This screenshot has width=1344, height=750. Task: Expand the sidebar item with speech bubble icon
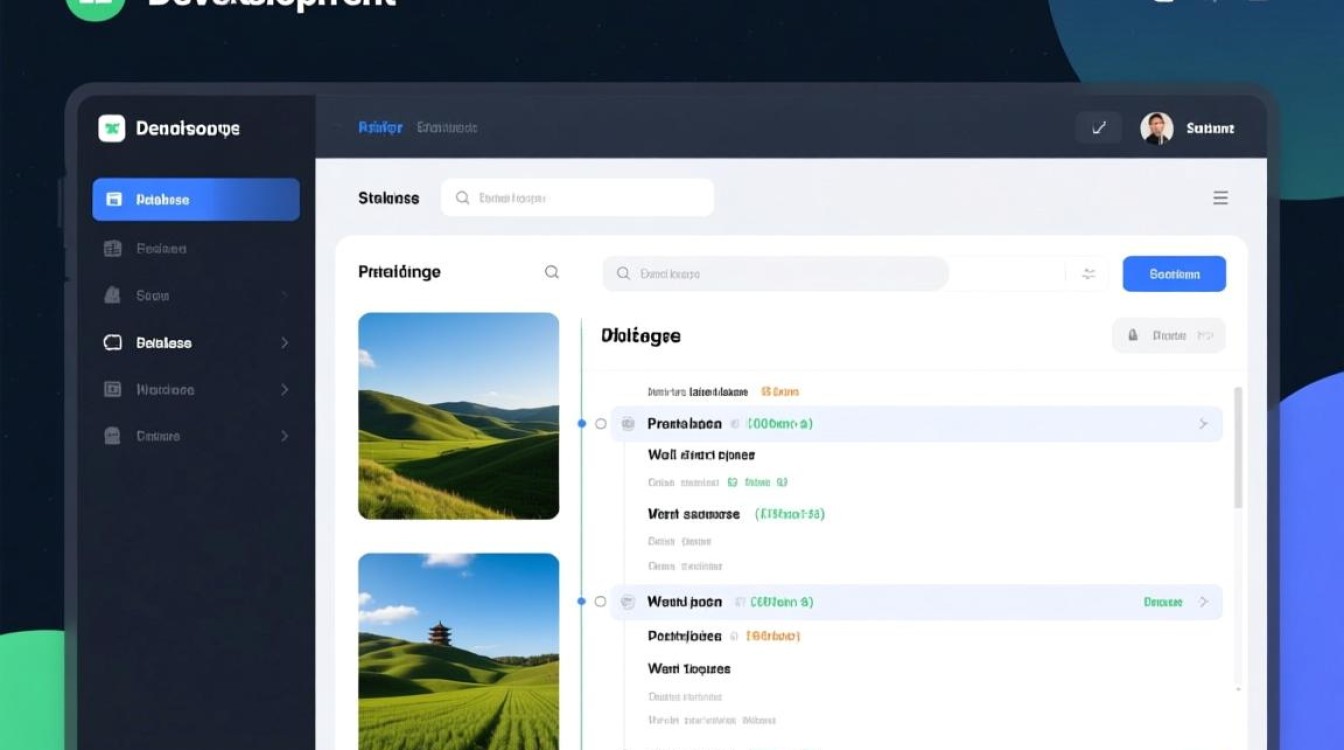click(x=284, y=343)
